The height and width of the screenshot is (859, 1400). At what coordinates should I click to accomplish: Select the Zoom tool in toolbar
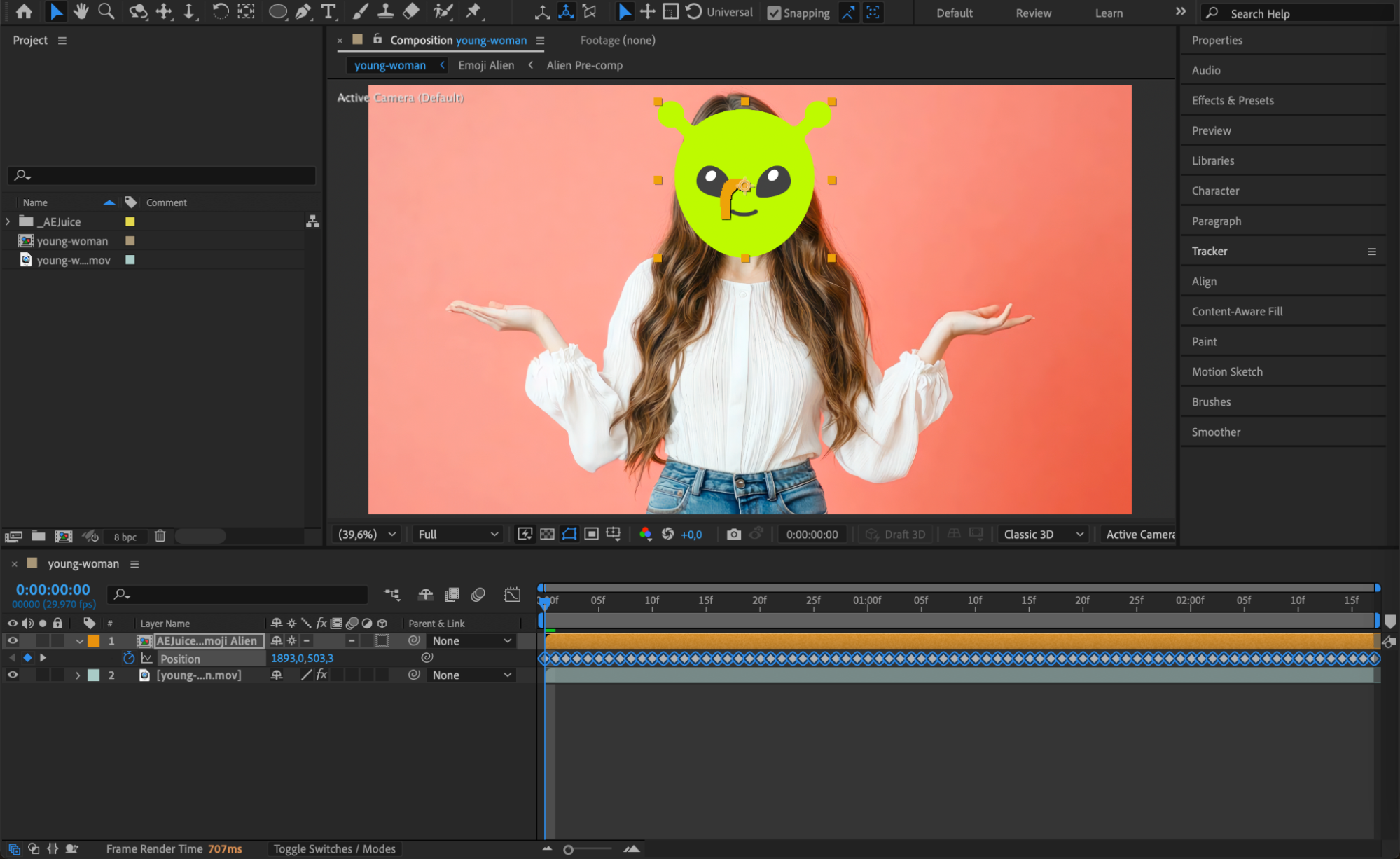coord(106,11)
